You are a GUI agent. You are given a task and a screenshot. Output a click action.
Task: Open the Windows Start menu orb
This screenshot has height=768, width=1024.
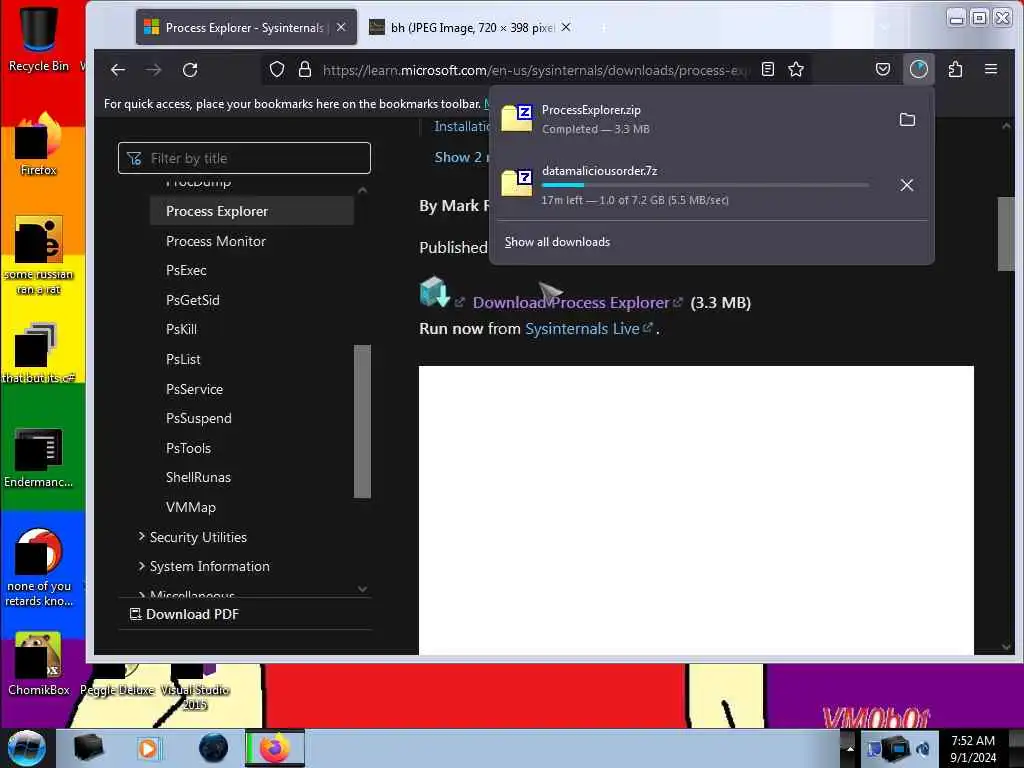[27, 748]
